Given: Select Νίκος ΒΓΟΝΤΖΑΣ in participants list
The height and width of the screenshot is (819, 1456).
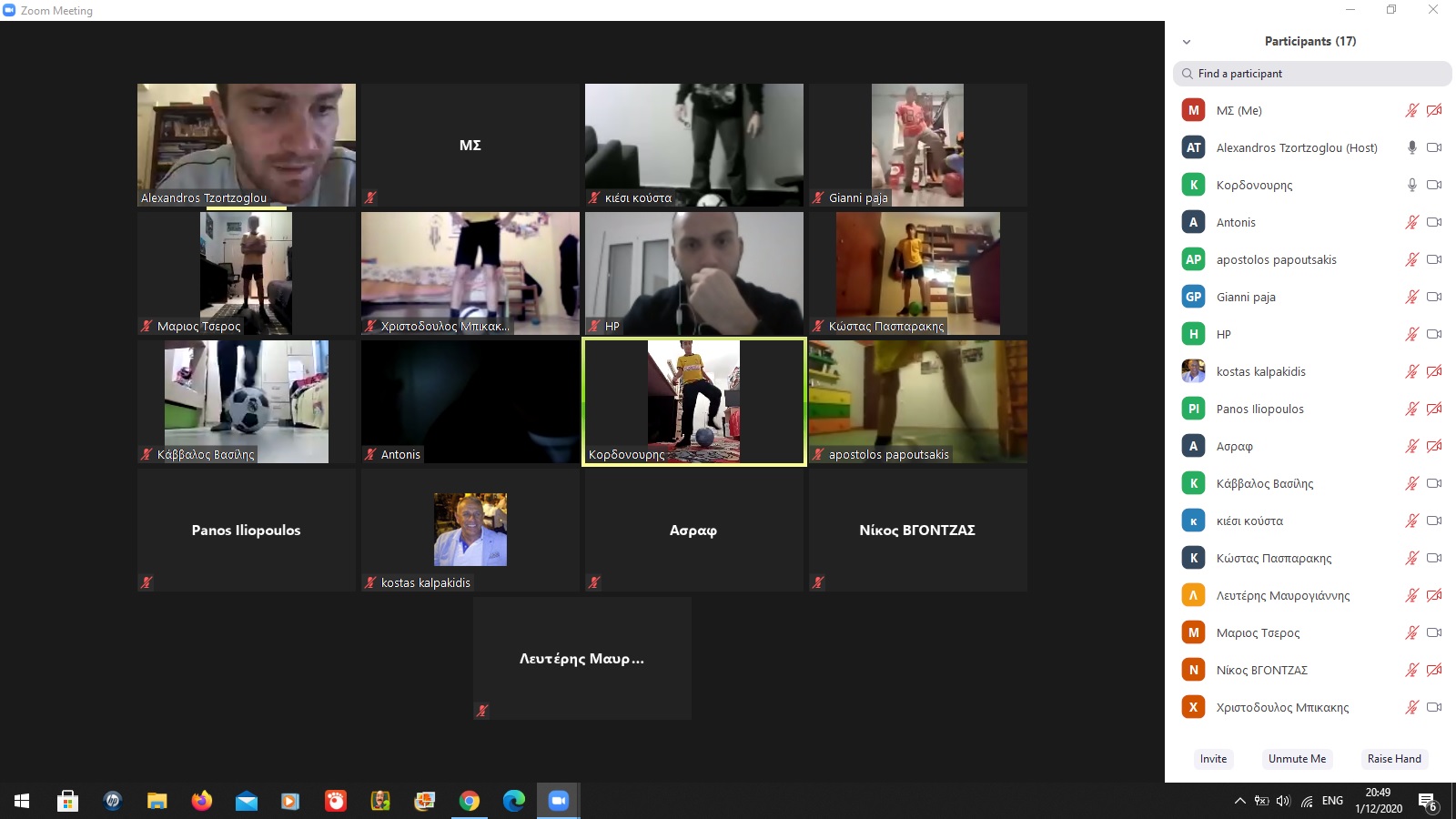Looking at the screenshot, I should click(1310, 670).
